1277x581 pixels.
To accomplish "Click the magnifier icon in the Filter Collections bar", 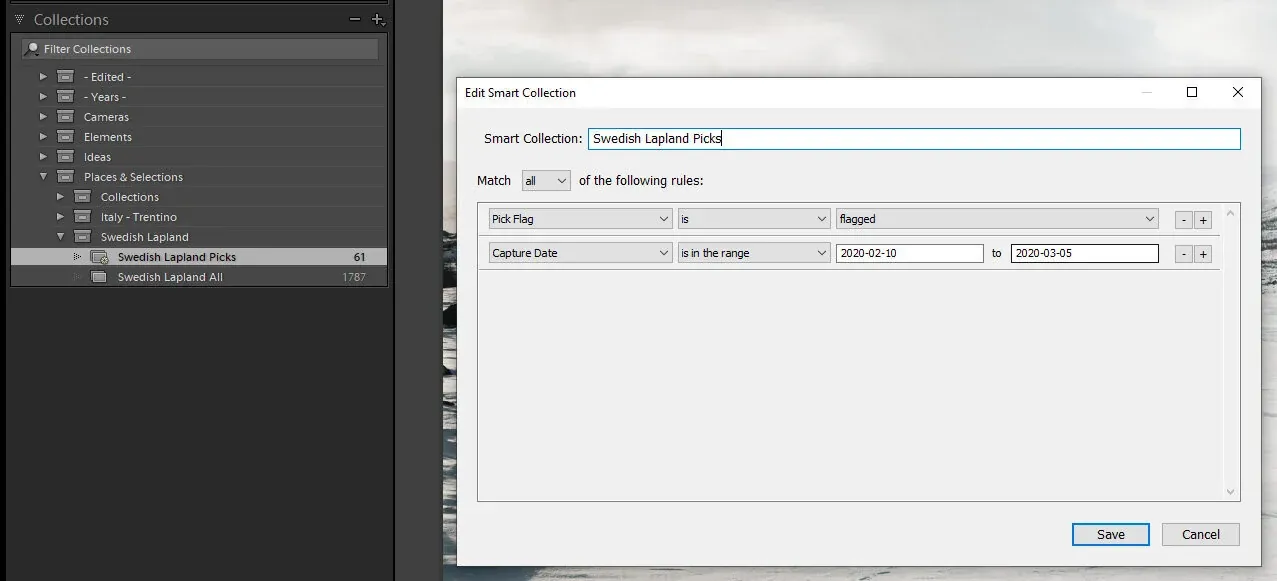I will (33, 48).
